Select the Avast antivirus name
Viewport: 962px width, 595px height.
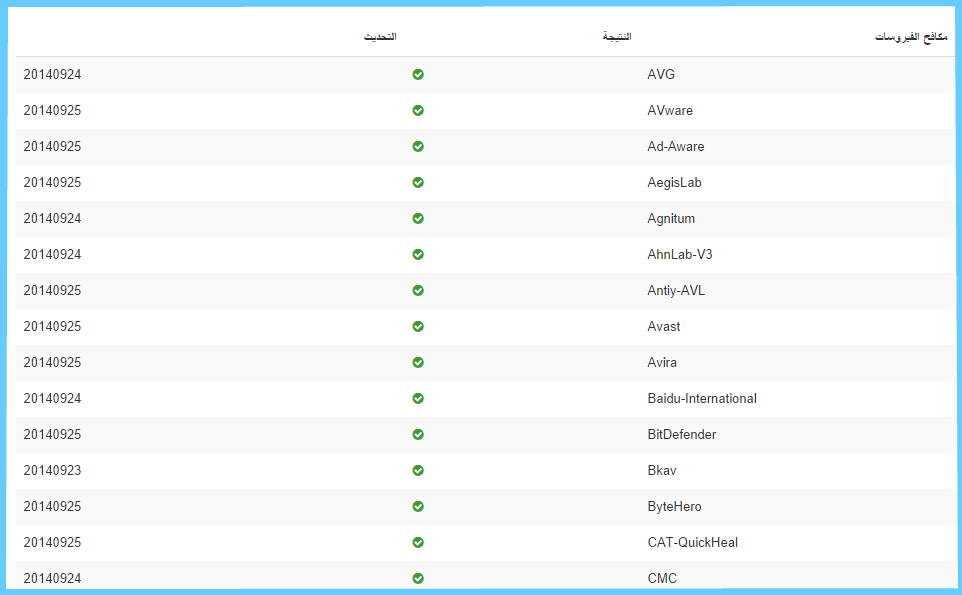[664, 326]
